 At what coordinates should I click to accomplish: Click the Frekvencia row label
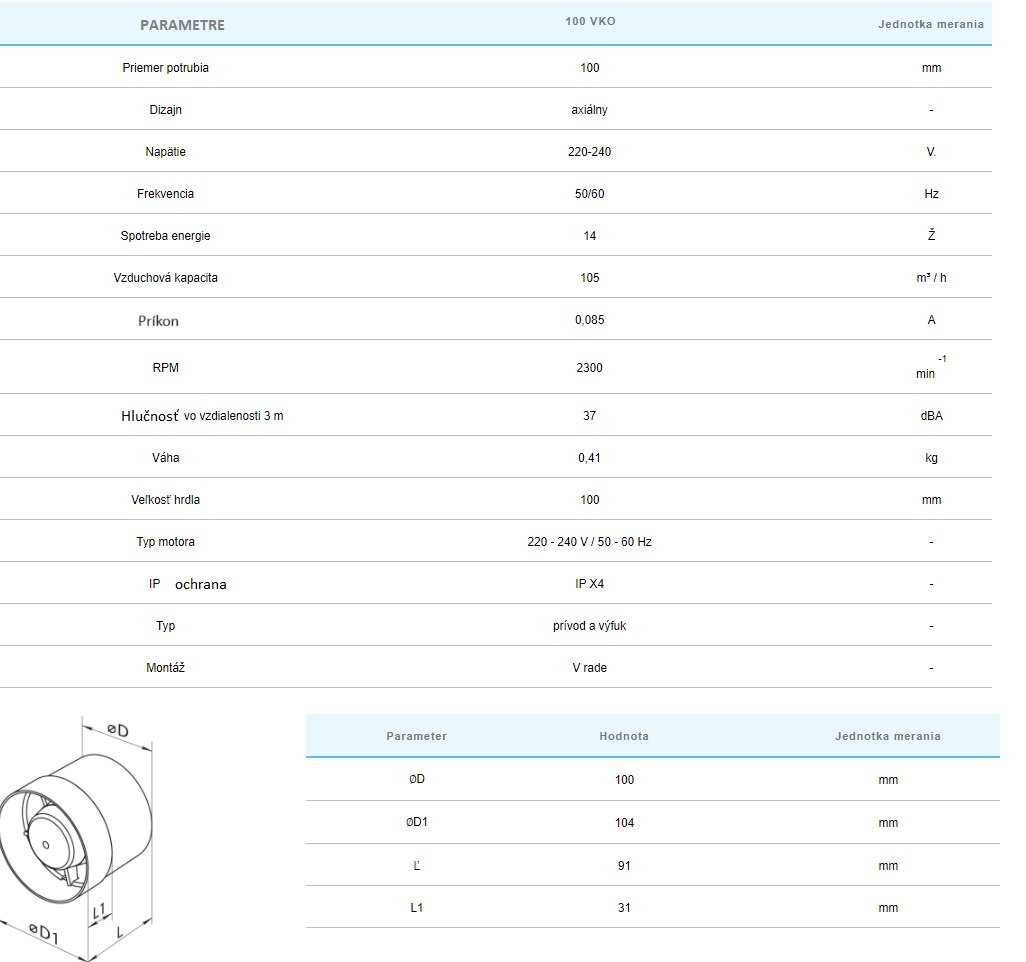coord(165,194)
